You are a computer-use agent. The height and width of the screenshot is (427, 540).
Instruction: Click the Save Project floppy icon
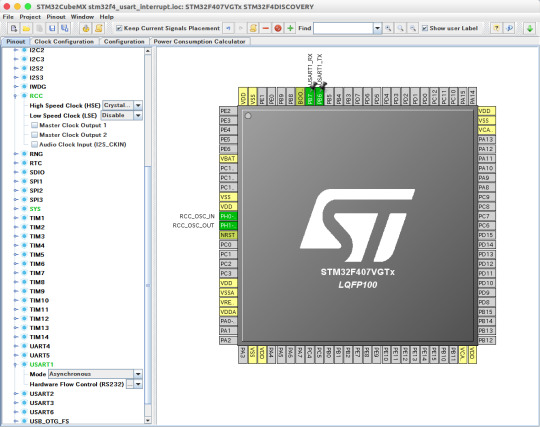(x=52, y=28)
